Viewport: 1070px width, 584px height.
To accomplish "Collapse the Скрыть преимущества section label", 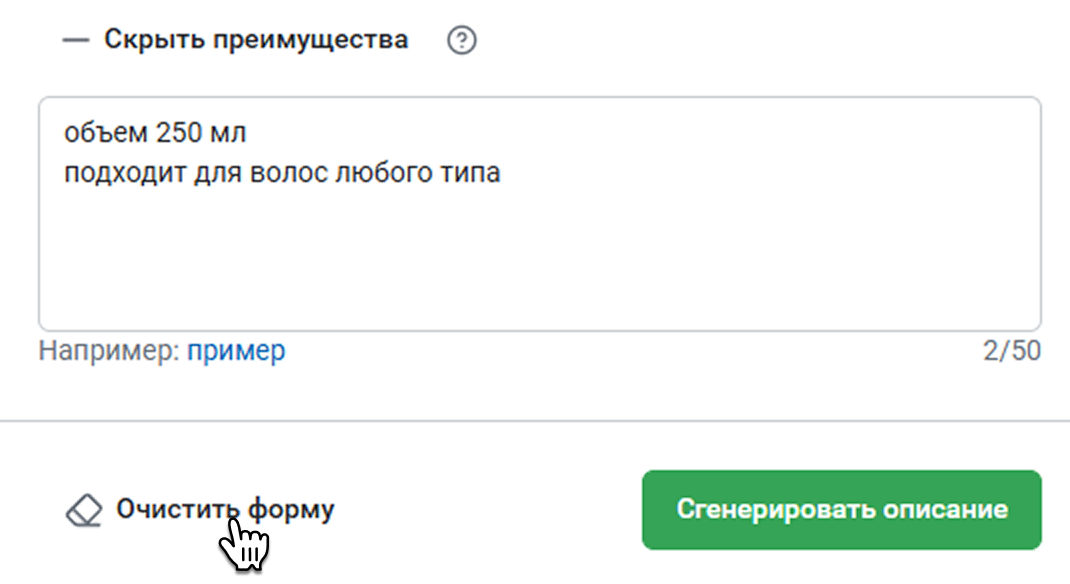I will (x=256, y=40).
